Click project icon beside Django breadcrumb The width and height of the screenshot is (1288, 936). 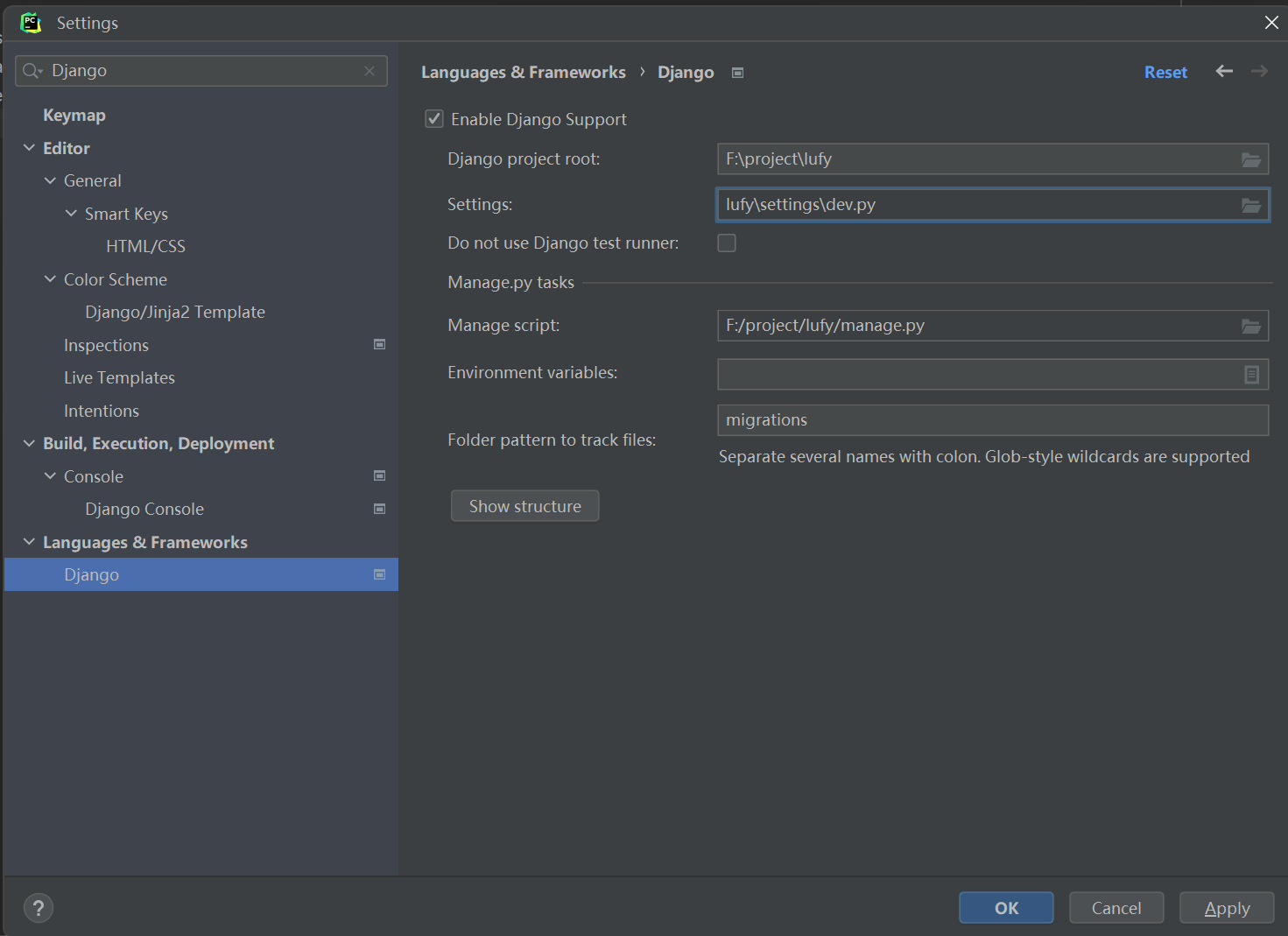738,73
